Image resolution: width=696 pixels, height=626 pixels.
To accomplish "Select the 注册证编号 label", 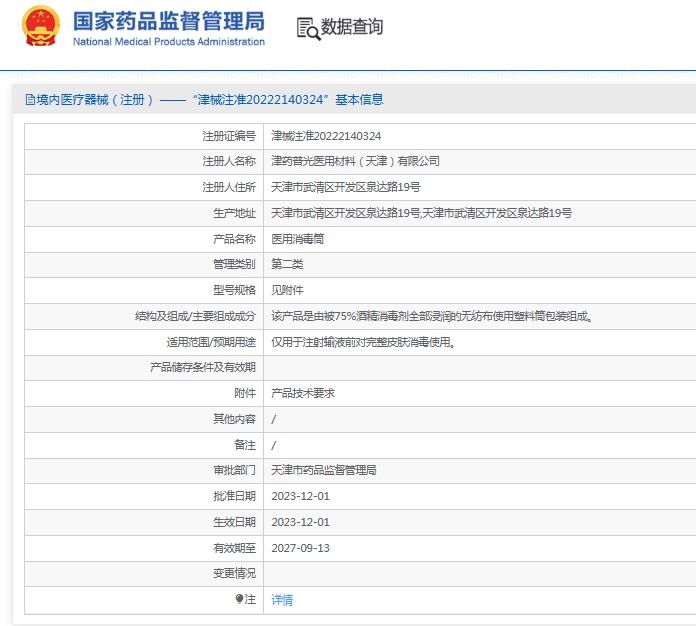I will (x=229, y=136).
